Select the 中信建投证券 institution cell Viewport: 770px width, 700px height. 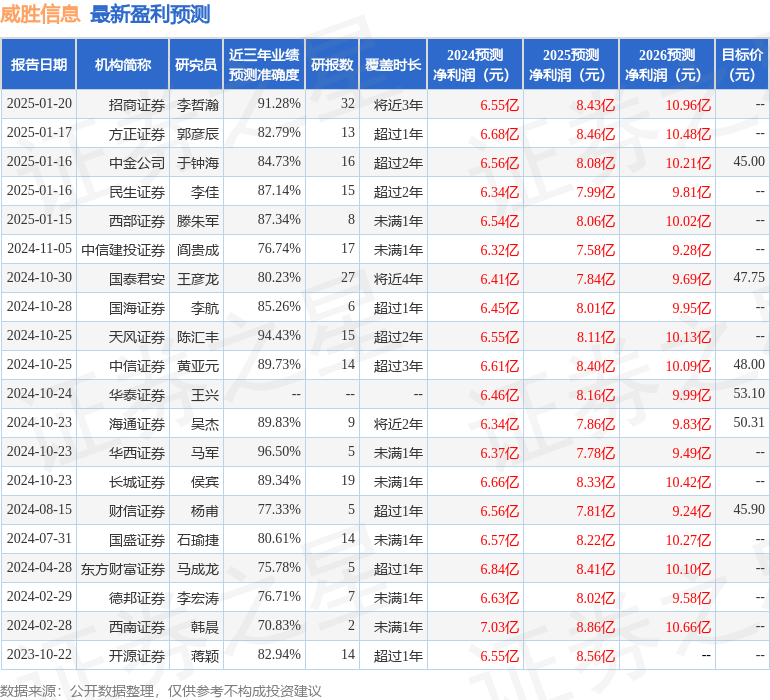[123, 250]
